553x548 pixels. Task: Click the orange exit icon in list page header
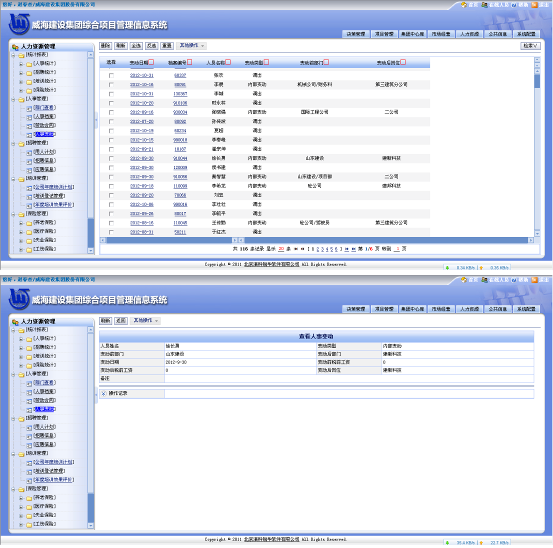click(535, 5)
